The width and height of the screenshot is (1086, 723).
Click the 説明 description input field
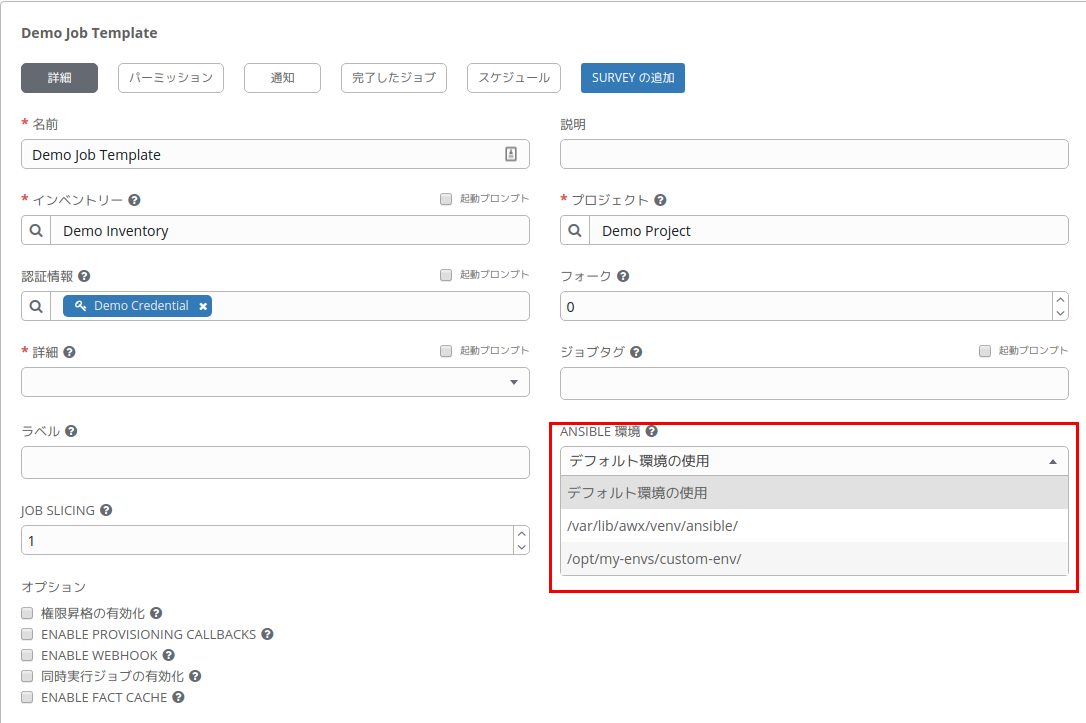click(x=814, y=154)
